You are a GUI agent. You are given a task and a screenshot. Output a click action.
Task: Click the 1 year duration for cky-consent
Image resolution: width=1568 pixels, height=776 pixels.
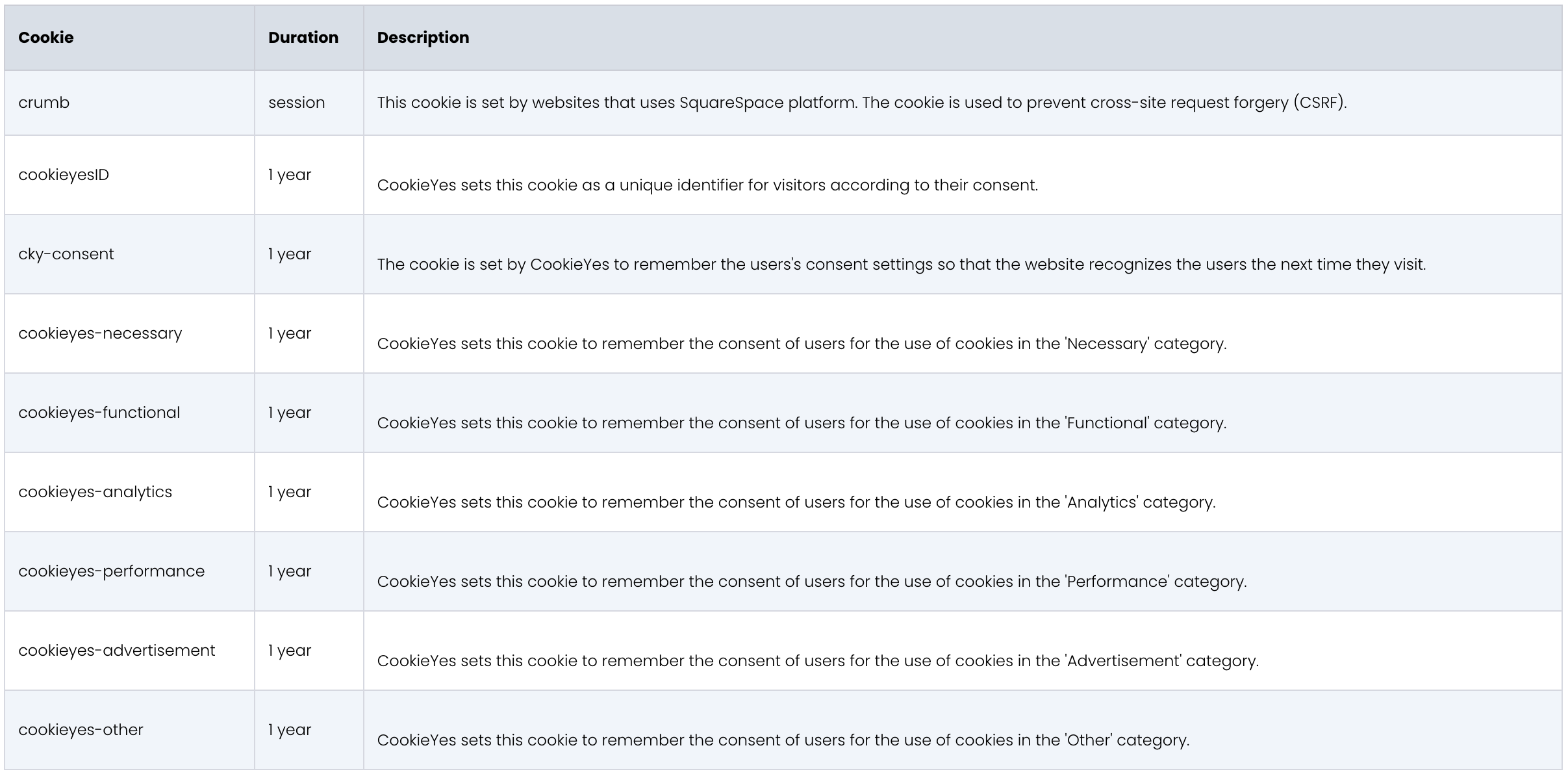pyautogui.click(x=290, y=254)
